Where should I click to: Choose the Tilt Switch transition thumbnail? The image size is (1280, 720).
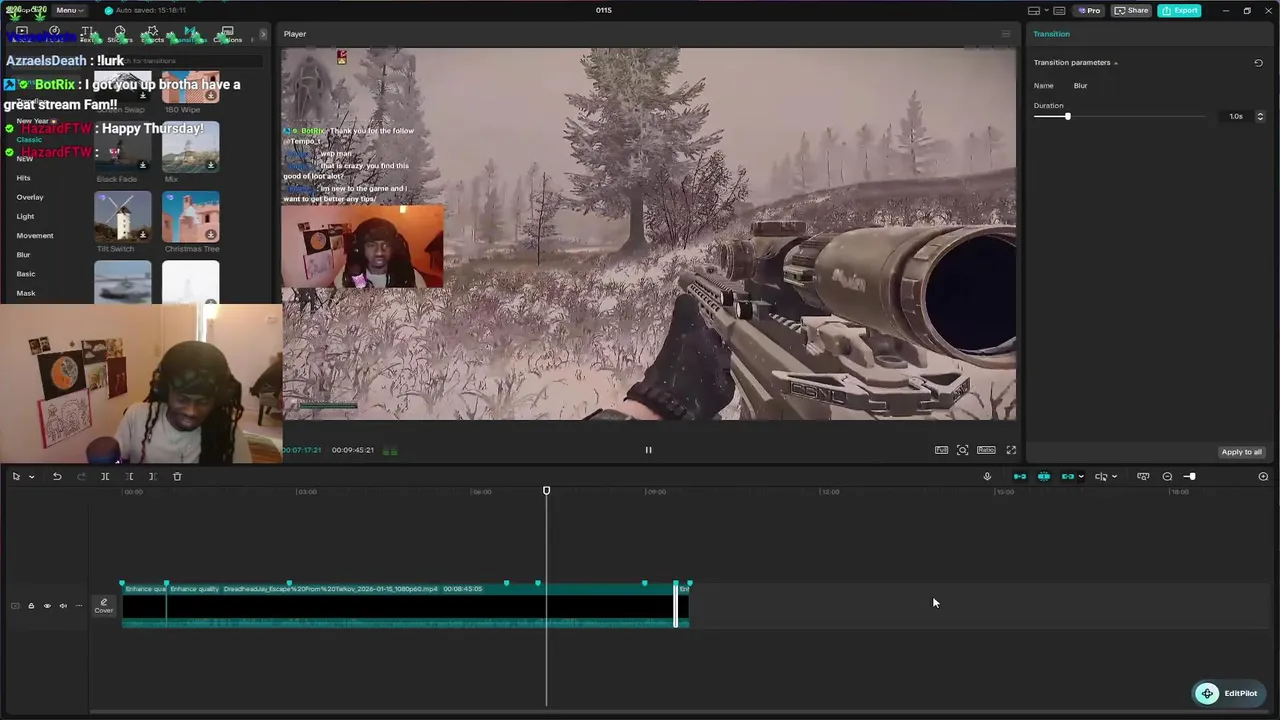[122, 216]
